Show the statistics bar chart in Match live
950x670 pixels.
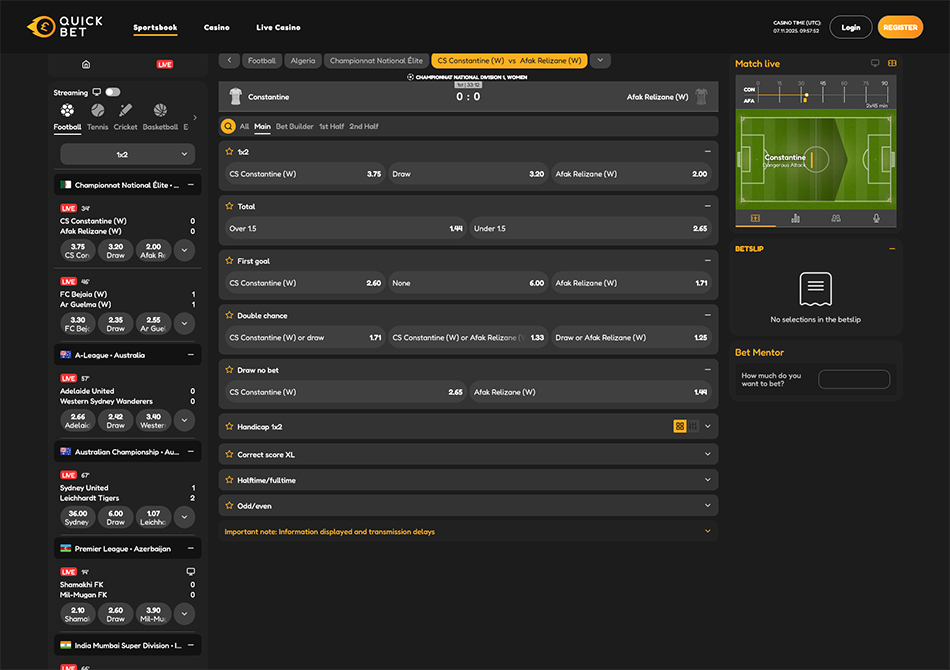(x=795, y=218)
